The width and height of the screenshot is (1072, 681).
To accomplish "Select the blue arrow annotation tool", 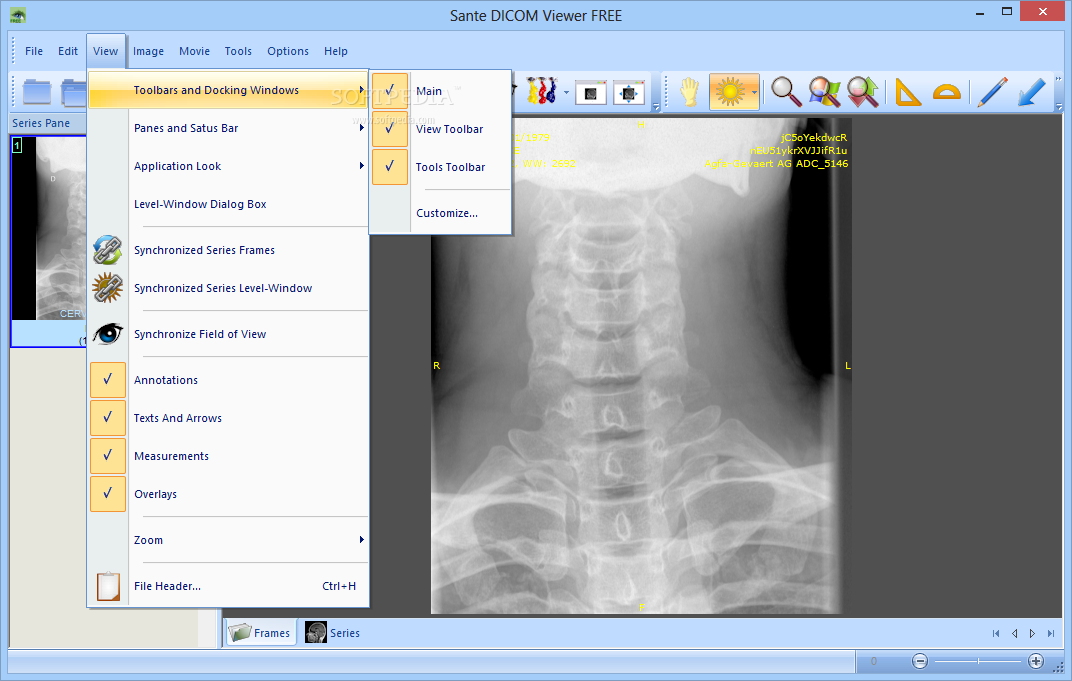I will pyautogui.click(x=1031, y=92).
